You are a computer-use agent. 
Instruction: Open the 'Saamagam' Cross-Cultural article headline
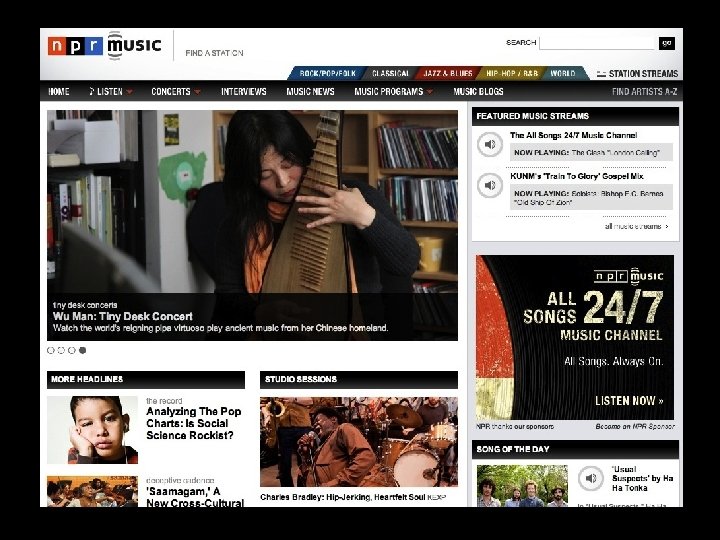pyautogui.click(x=195, y=497)
